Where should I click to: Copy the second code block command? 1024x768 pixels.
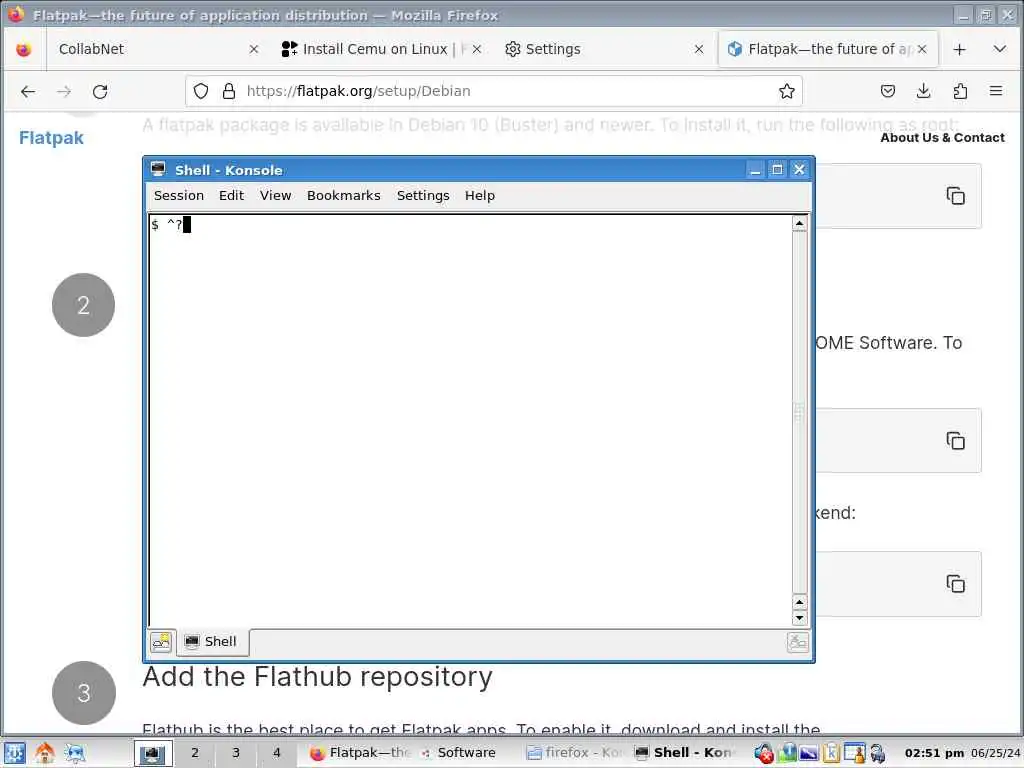tap(955, 441)
